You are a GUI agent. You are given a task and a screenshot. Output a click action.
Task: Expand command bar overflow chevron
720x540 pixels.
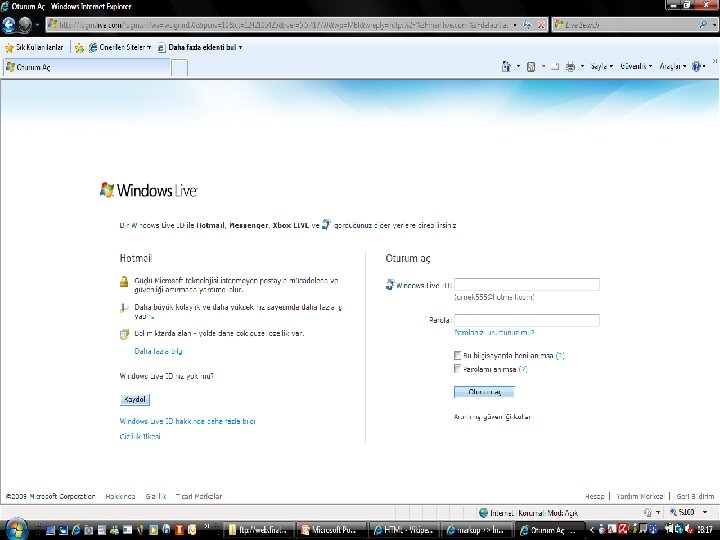coord(714,61)
